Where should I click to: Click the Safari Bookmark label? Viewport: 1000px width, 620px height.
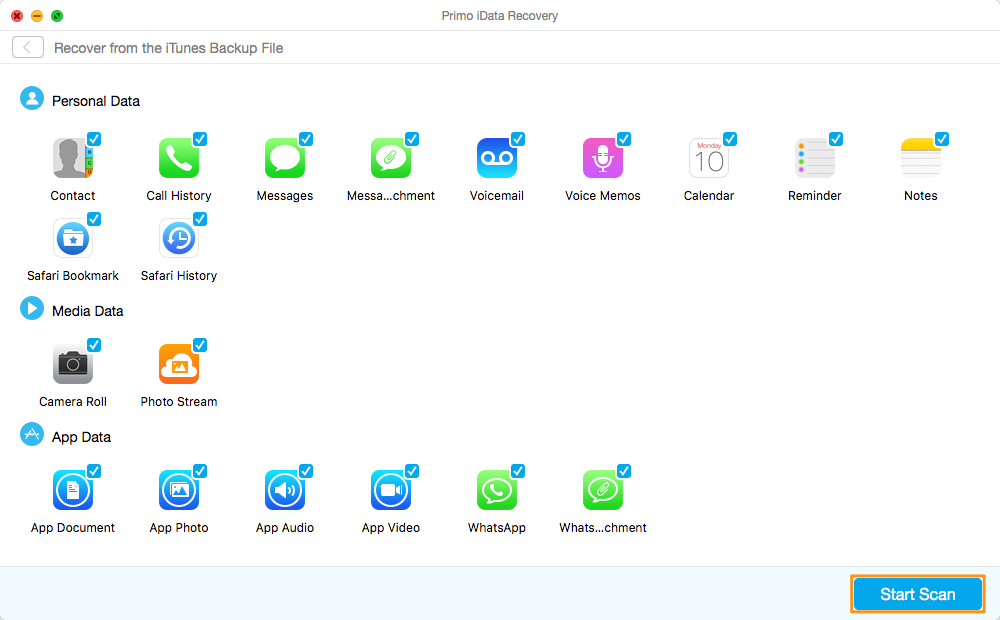point(73,276)
